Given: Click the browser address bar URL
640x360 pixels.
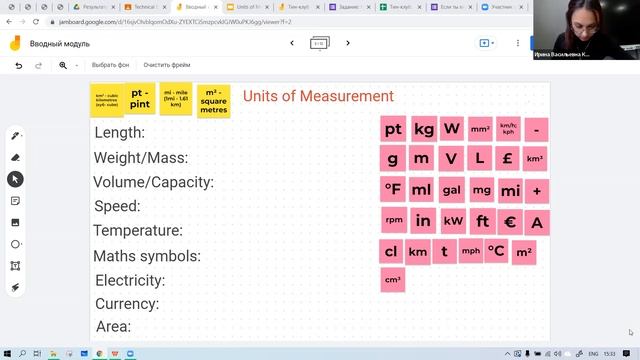Looking at the screenshot, I should pos(175,22).
